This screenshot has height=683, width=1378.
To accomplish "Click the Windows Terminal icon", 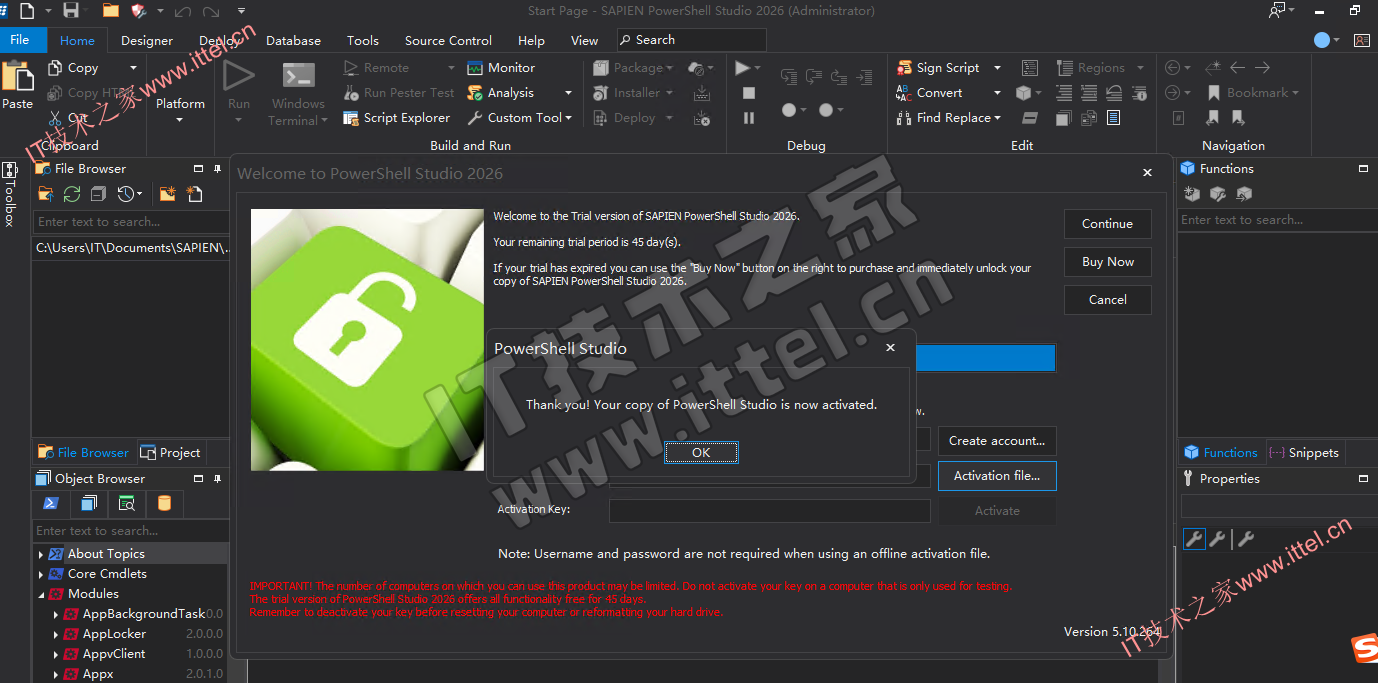I will pos(298,76).
